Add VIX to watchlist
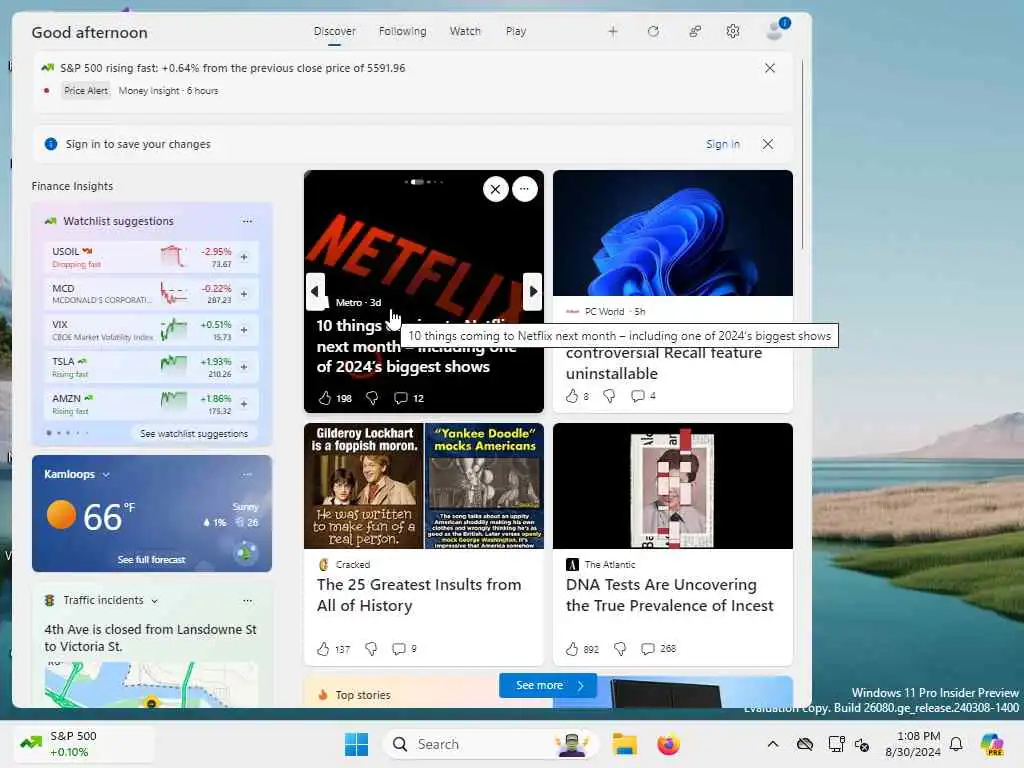Image resolution: width=1024 pixels, height=768 pixels. pyautogui.click(x=244, y=330)
